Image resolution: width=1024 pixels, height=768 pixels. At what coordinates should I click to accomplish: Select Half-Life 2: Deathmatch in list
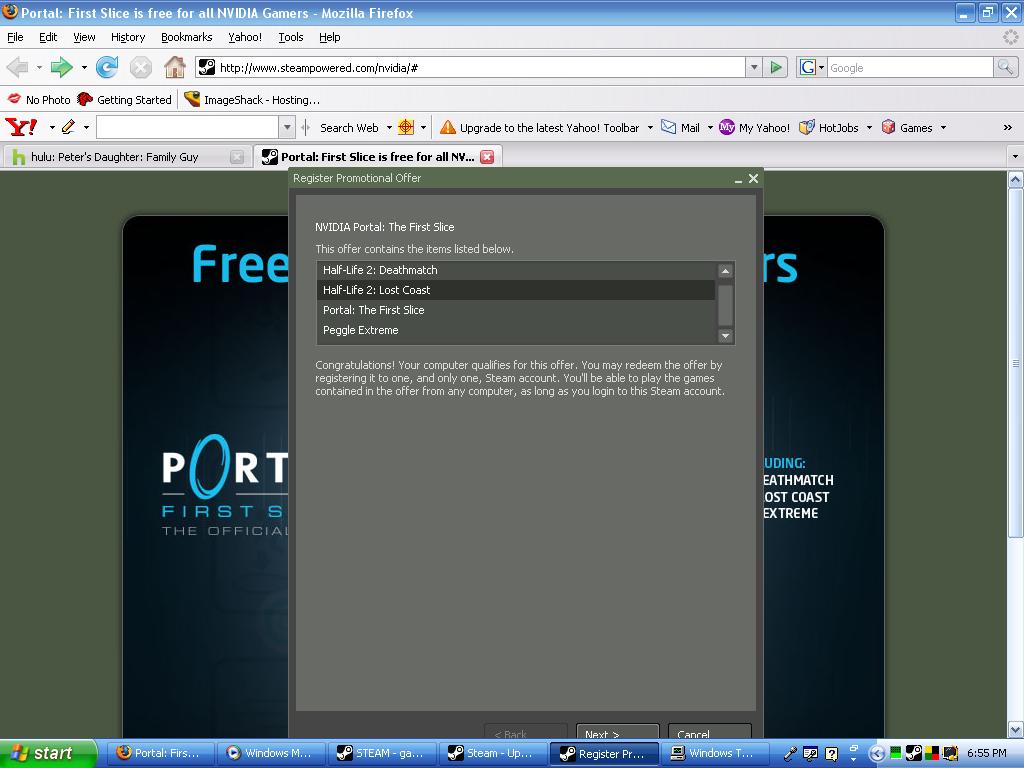[380, 270]
